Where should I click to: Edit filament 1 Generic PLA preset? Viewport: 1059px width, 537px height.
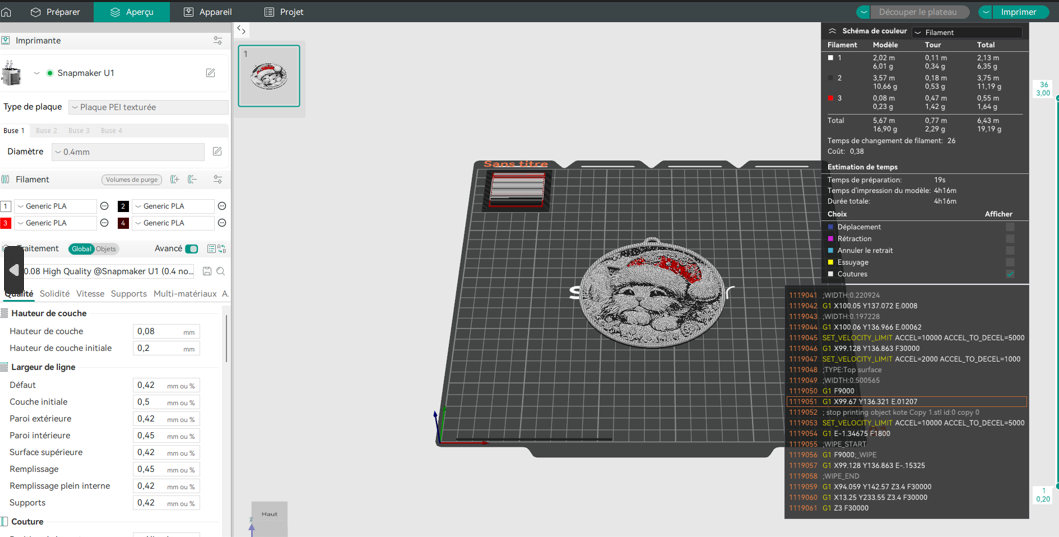pyautogui.click(x=104, y=206)
